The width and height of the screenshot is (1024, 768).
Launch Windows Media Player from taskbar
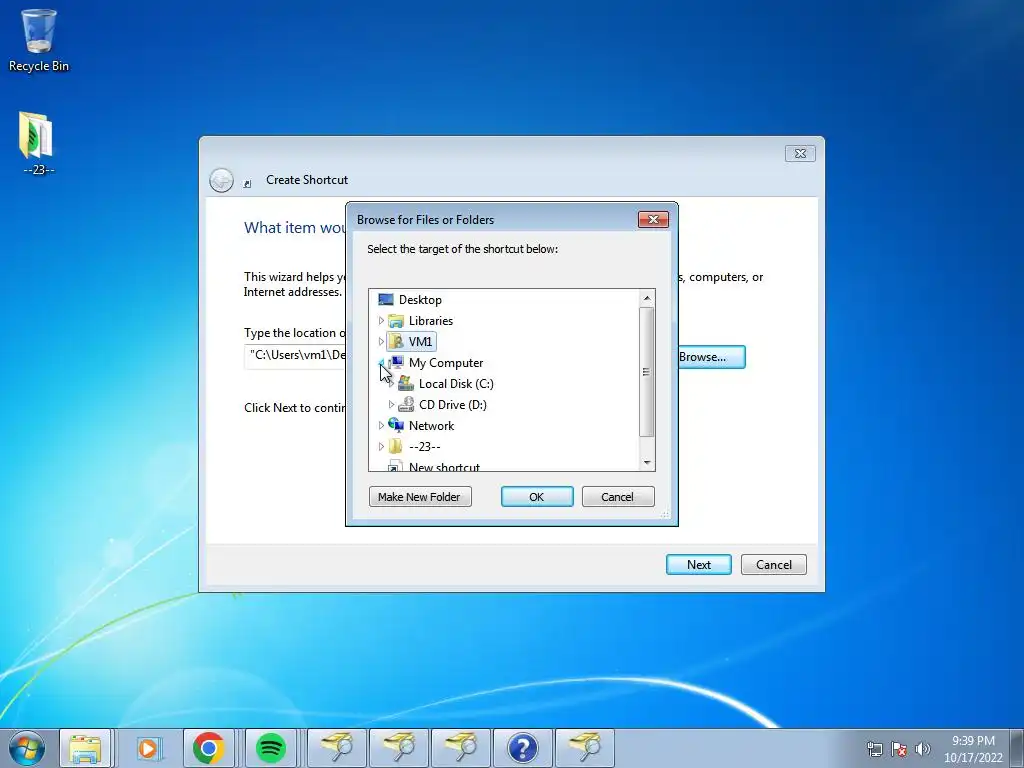click(148, 748)
